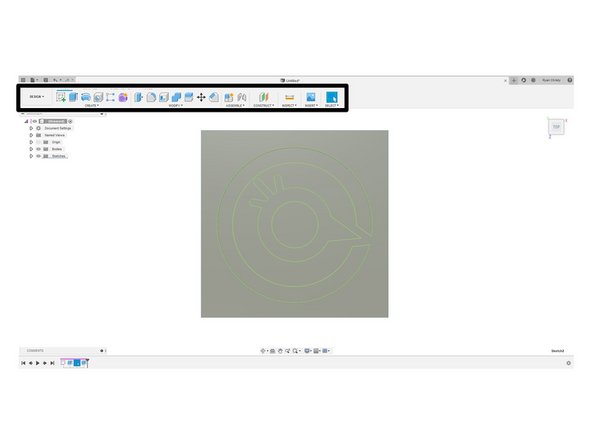The width and height of the screenshot is (592, 444).
Task: Select the Press Pull tool
Action: pyautogui.click(x=138, y=97)
